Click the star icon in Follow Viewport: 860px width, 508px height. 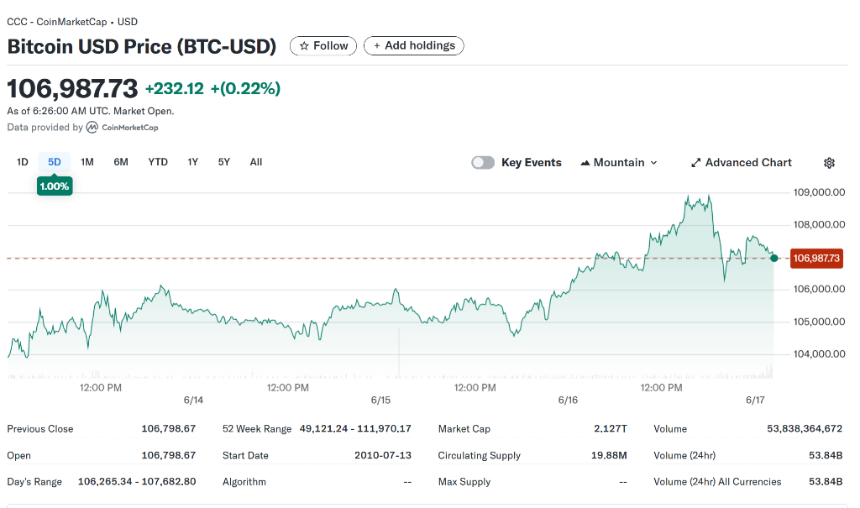point(304,46)
